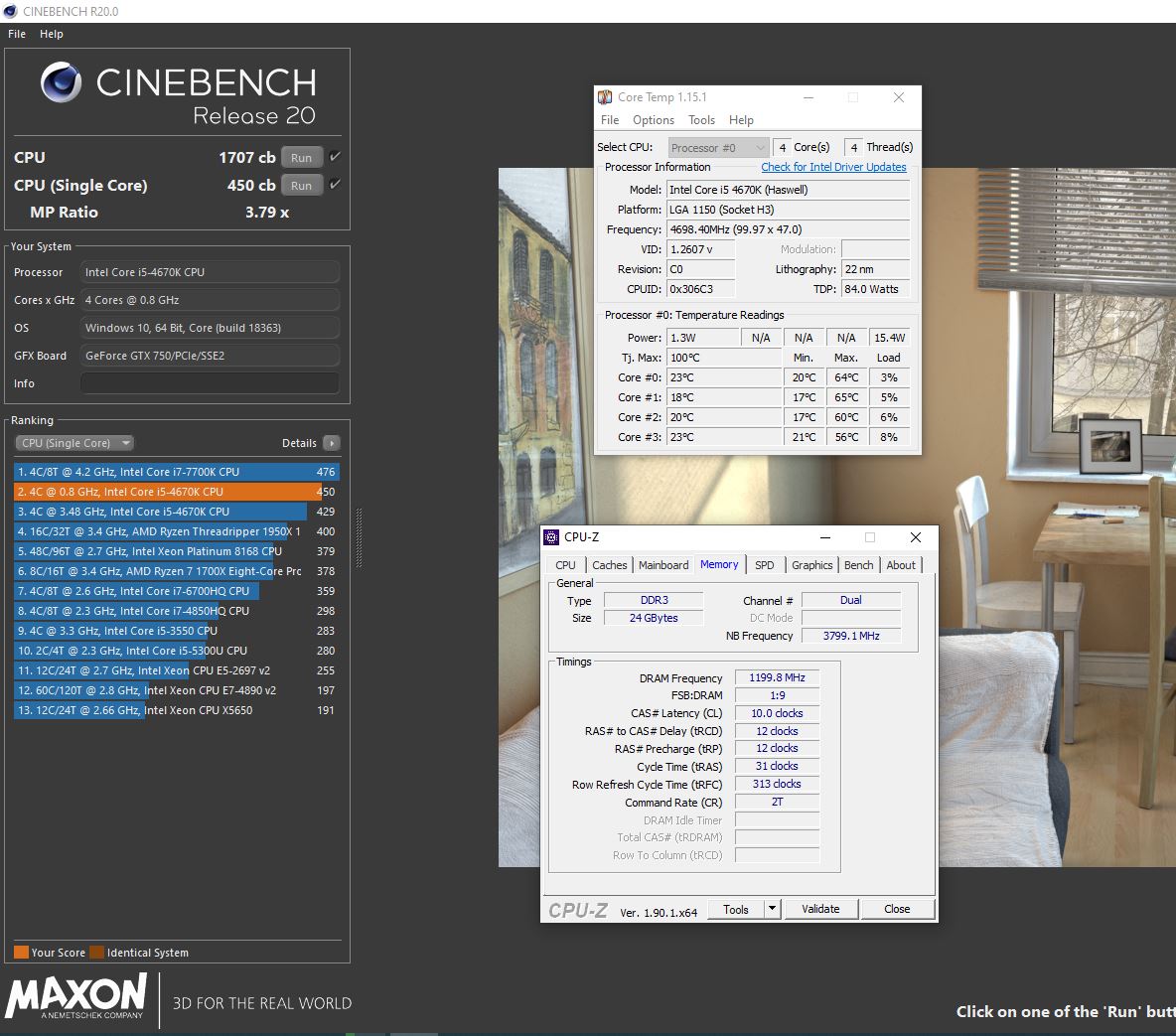Open Core Temp Help menu
Screen dimensions: 1176x1036
coord(741,120)
